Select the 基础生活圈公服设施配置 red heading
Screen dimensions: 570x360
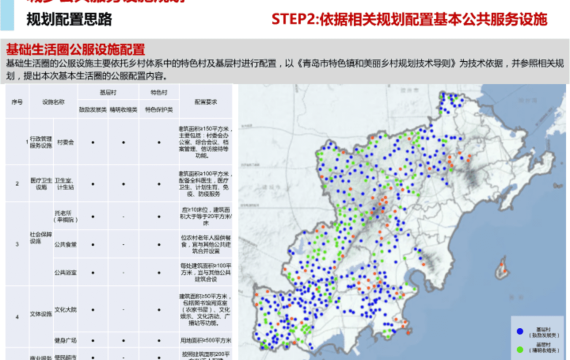point(76,49)
